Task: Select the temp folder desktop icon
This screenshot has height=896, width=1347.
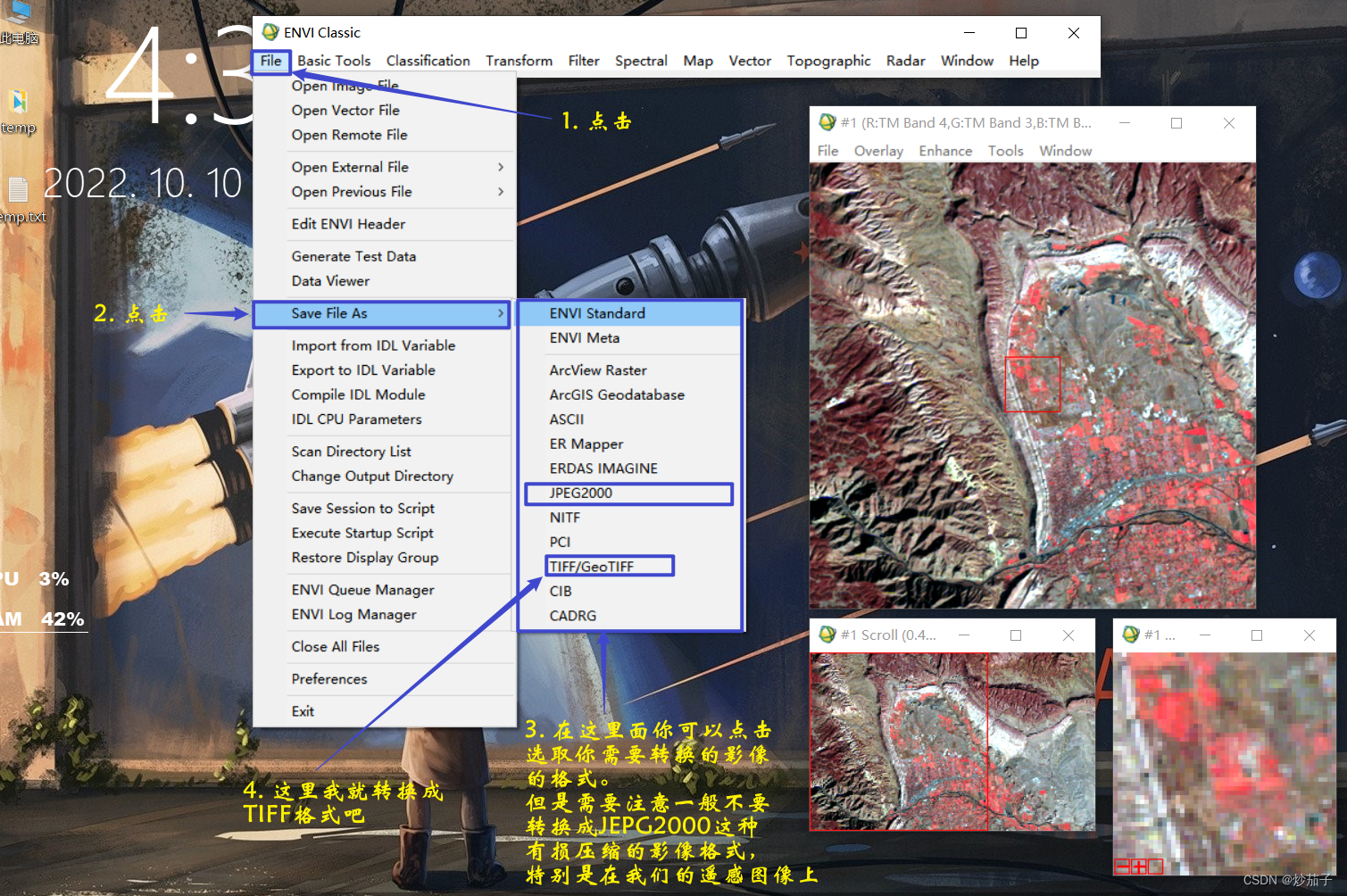Action: (x=19, y=112)
